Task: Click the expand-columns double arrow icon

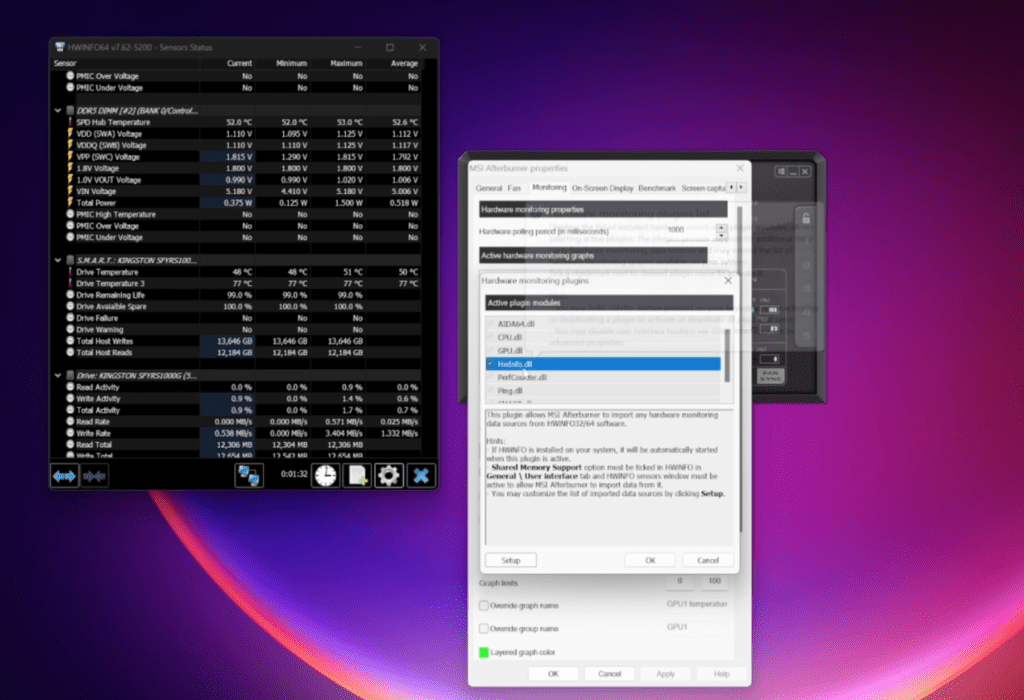Action: click(x=64, y=476)
